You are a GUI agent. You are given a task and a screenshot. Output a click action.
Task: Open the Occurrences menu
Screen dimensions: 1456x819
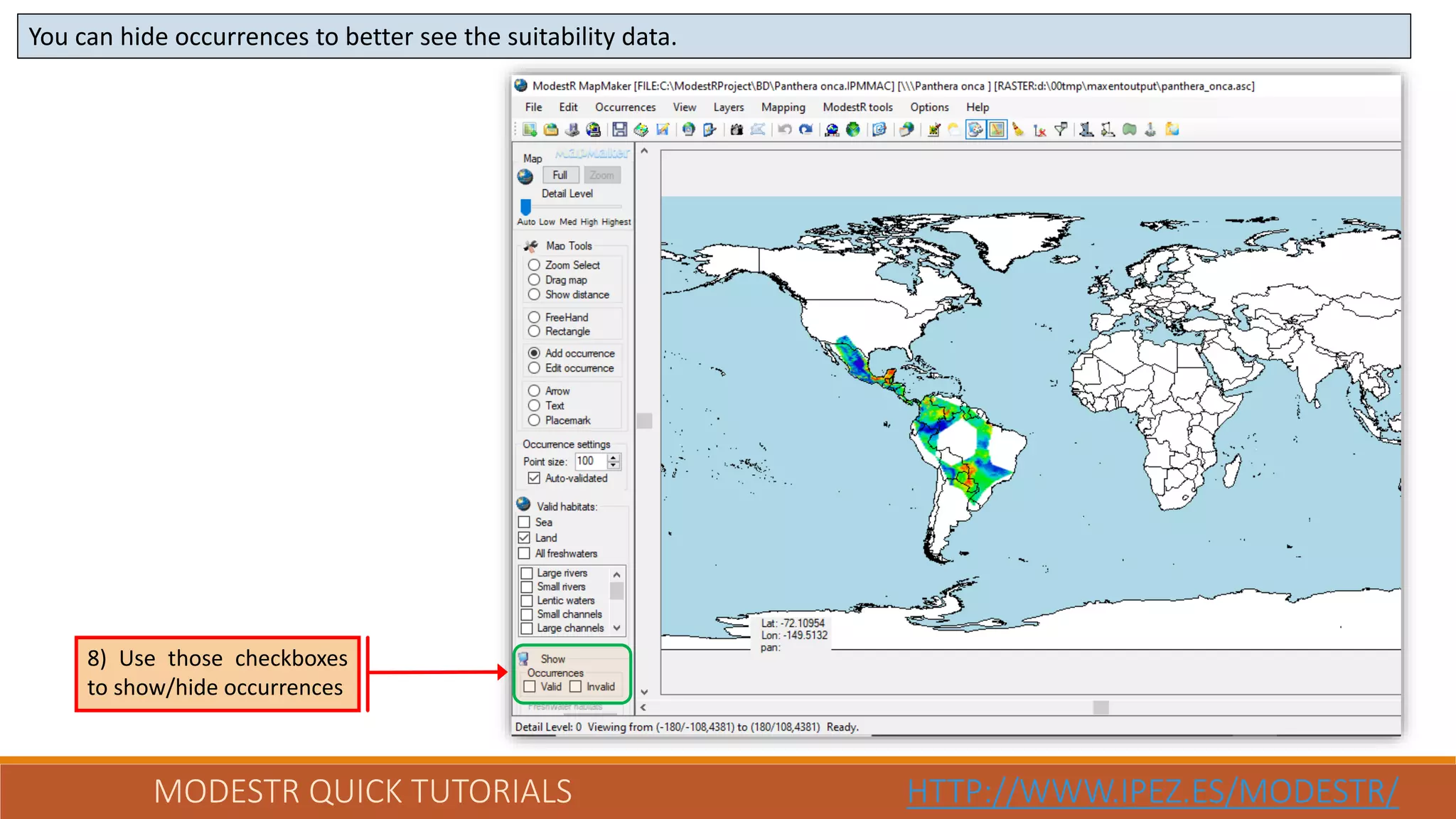coord(626,107)
